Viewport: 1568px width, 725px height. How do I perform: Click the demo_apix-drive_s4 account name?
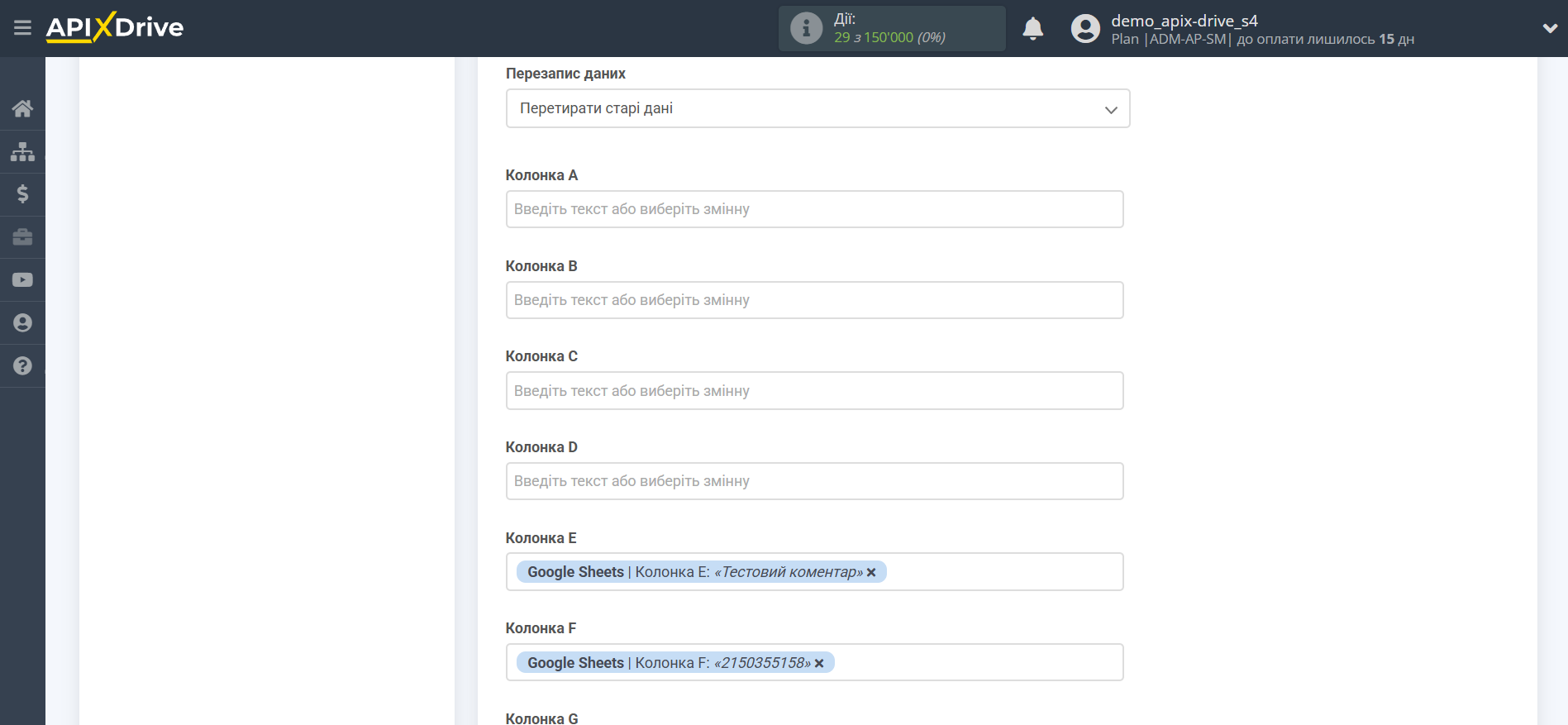click(1184, 21)
